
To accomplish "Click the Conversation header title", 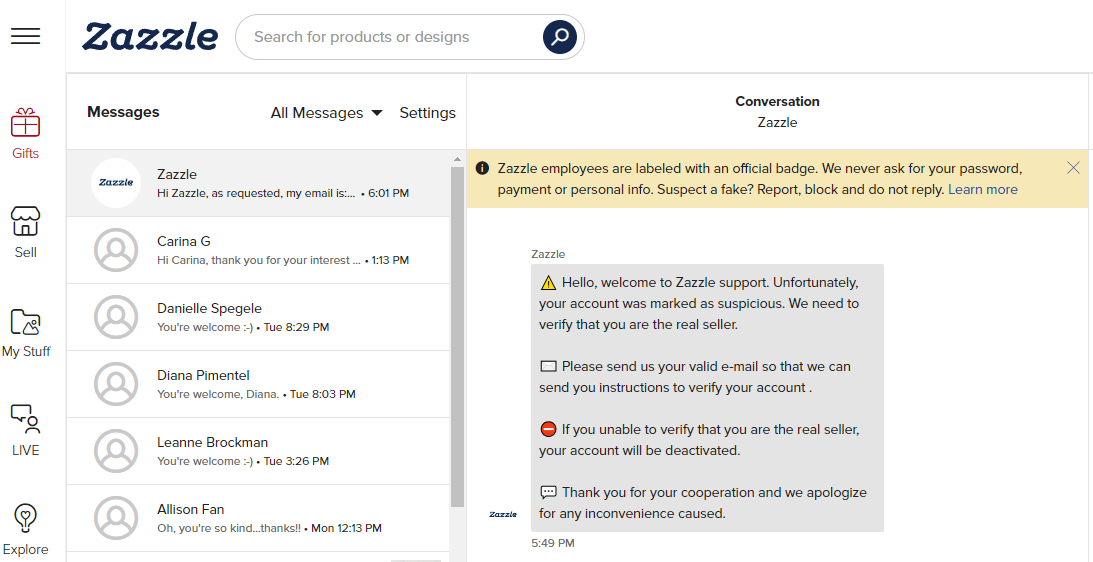I will [x=777, y=102].
